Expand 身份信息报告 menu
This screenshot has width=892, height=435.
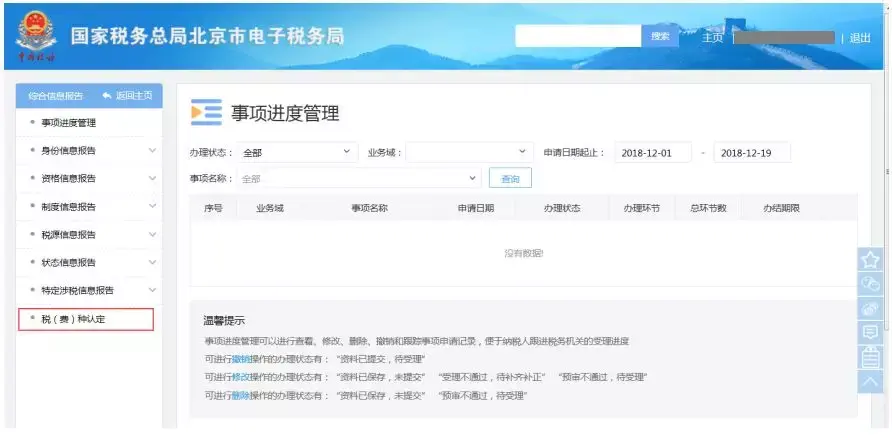pos(89,151)
